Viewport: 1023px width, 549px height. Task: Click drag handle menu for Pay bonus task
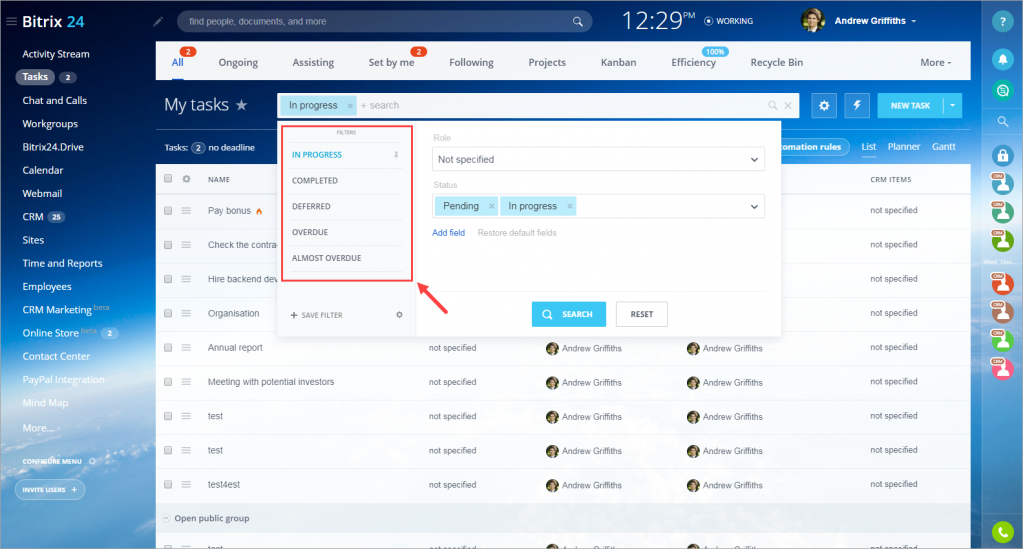point(186,210)
